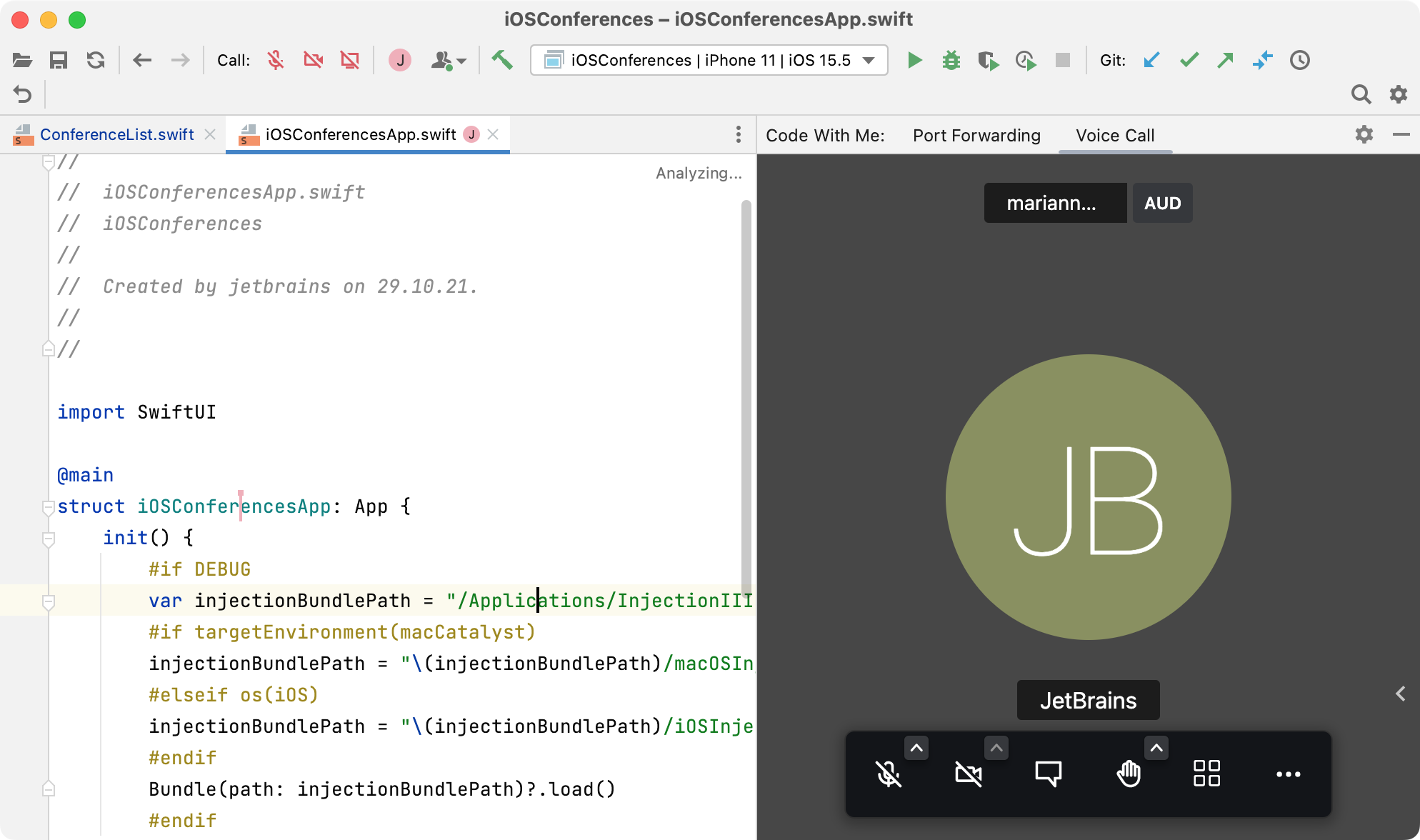
Task: Expand camera options chevron
Action: point(996,748)
